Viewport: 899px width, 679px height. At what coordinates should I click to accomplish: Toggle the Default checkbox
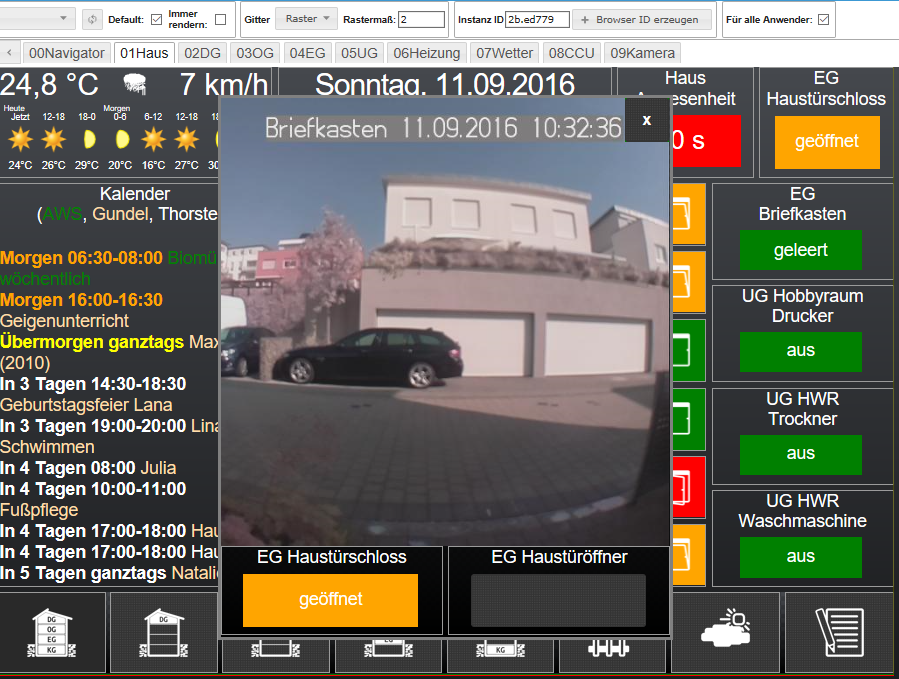tap(157, 19)
